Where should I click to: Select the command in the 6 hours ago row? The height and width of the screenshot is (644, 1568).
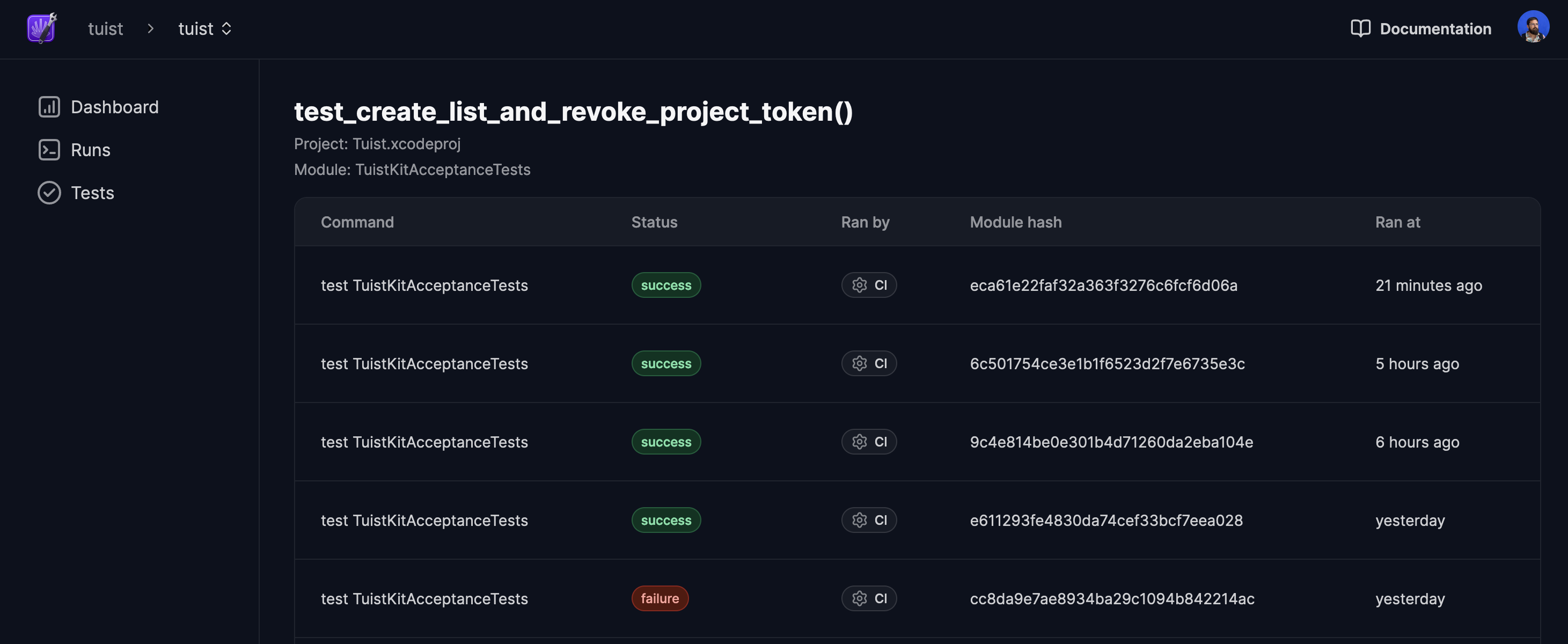424,443
